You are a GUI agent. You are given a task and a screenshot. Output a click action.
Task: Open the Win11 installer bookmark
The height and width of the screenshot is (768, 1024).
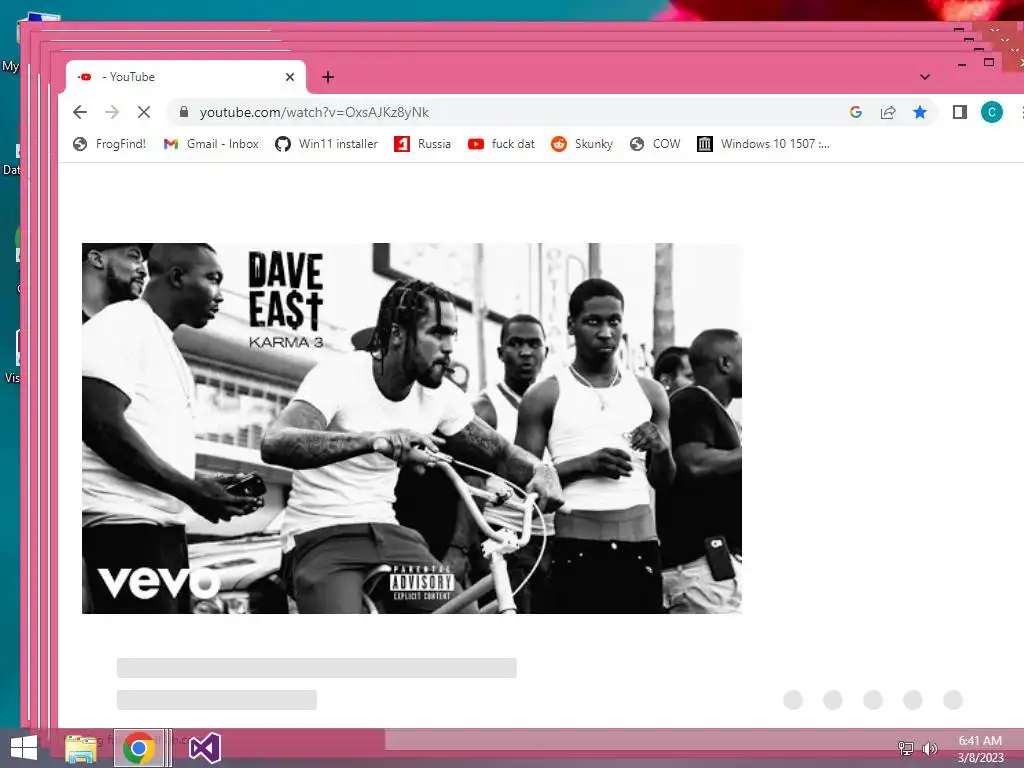click(x=327, y=144)
